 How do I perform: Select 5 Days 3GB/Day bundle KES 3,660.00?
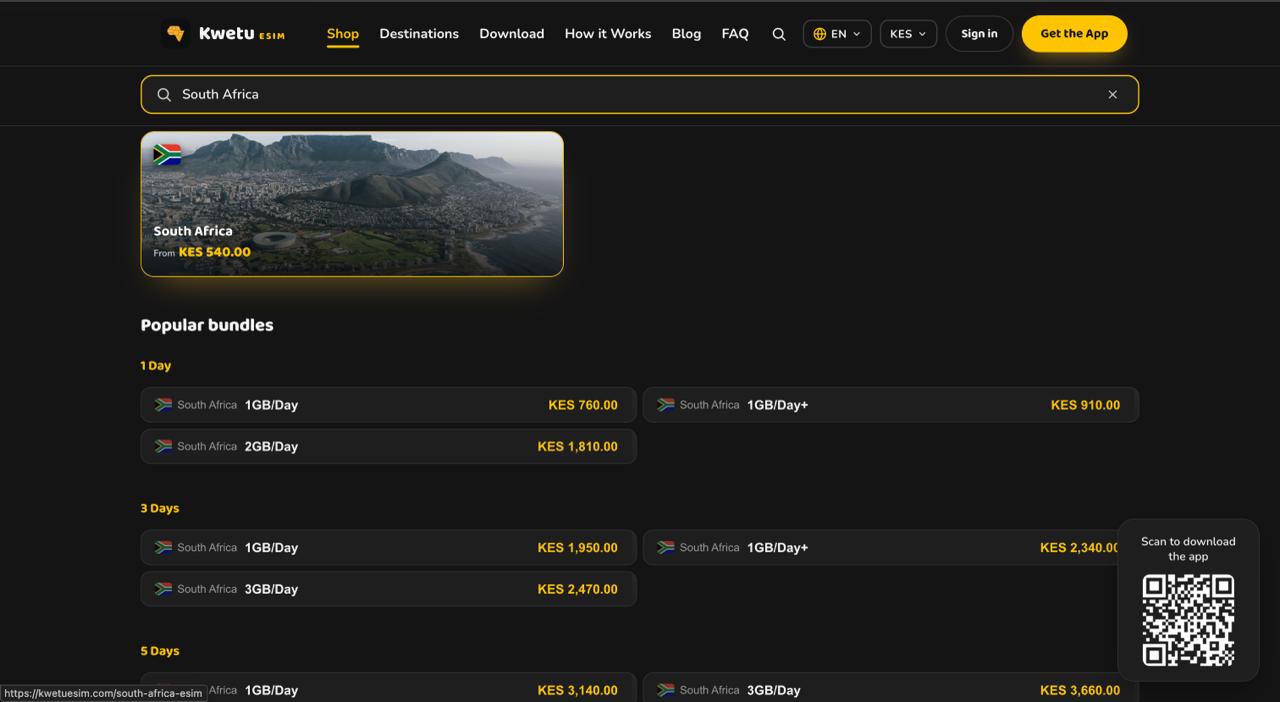(x=891, y=690)
